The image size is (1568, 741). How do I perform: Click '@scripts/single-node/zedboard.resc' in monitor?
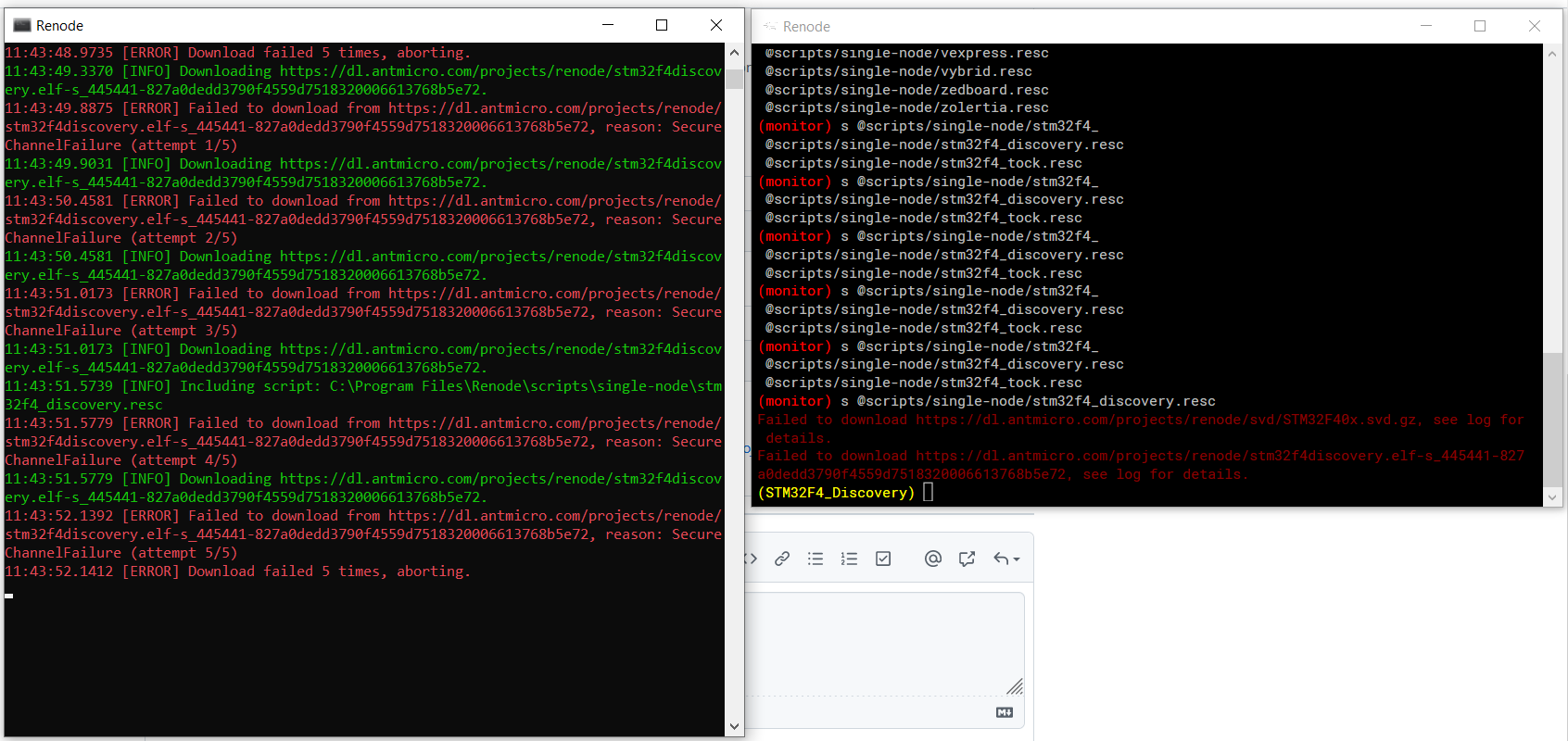pos(906,90)
